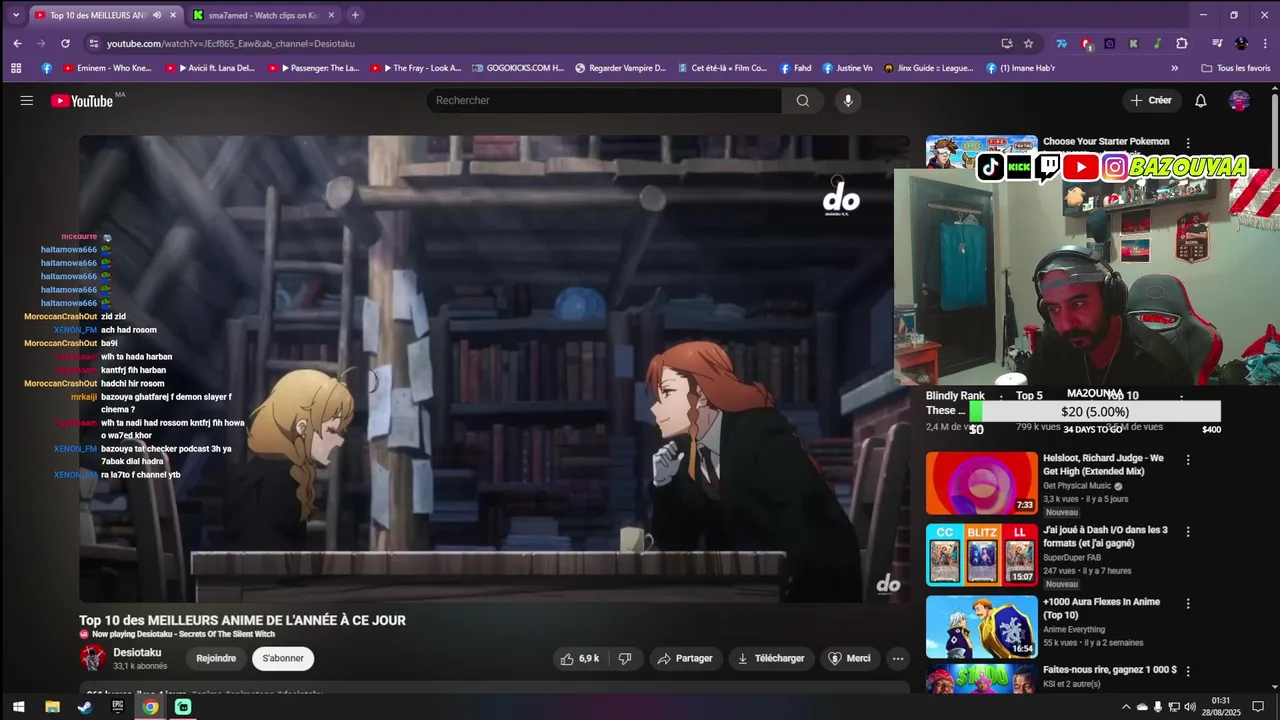This screenshot has width=1280, height=720.
Task: Open options for Choose Your Starter Pokemon
Action: point(1188,144)
